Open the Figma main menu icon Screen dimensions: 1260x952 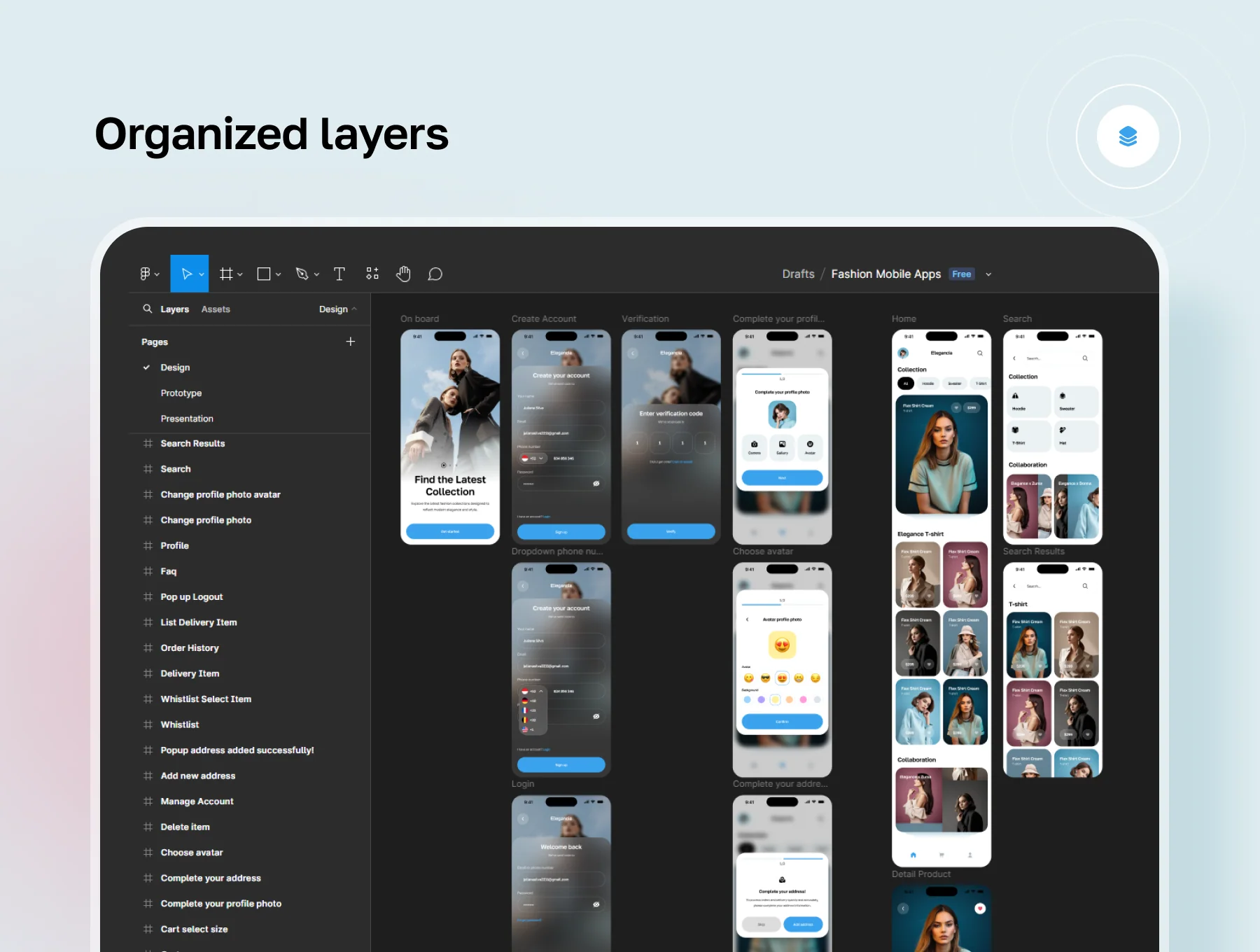(145, 274)
